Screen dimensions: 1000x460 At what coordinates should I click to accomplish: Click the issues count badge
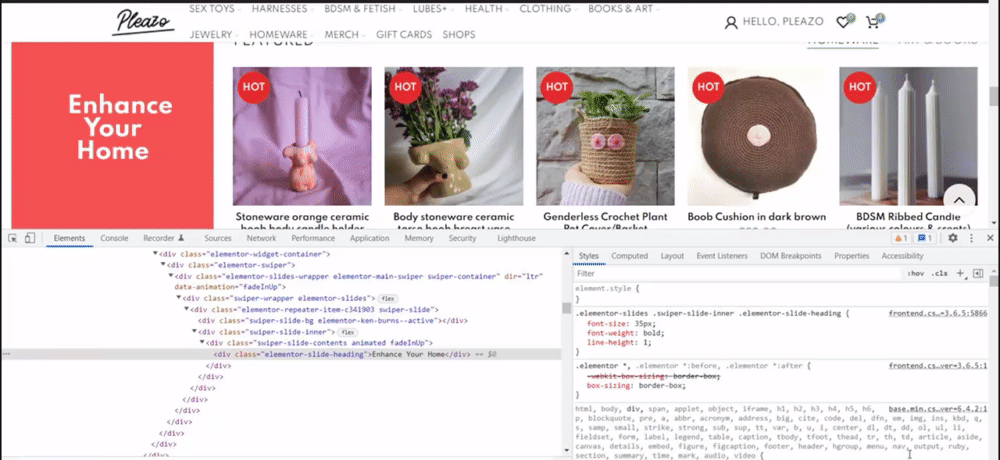(925, 238)
